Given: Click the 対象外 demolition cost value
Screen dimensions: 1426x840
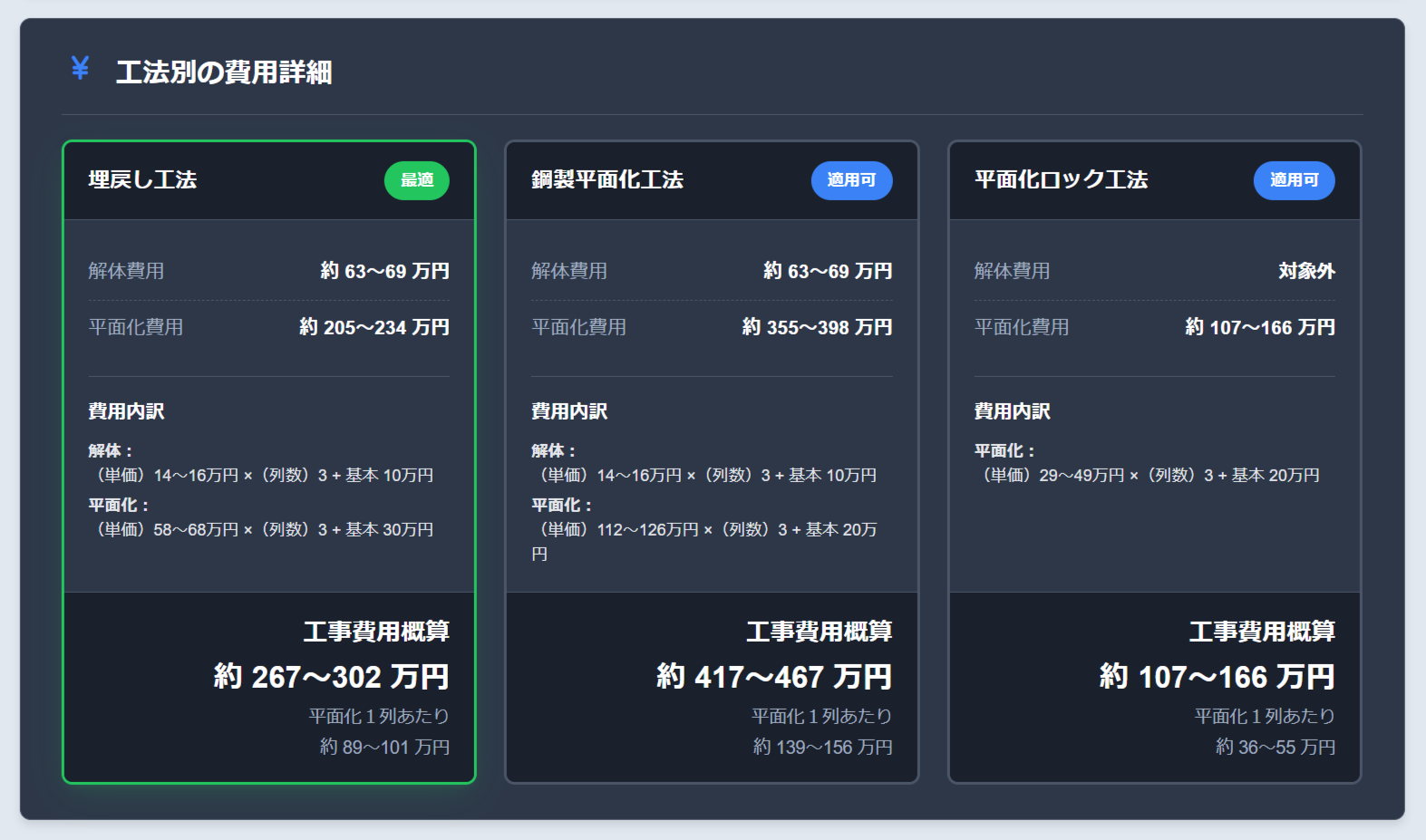Looking at the screenshot, I should 1306,271.
